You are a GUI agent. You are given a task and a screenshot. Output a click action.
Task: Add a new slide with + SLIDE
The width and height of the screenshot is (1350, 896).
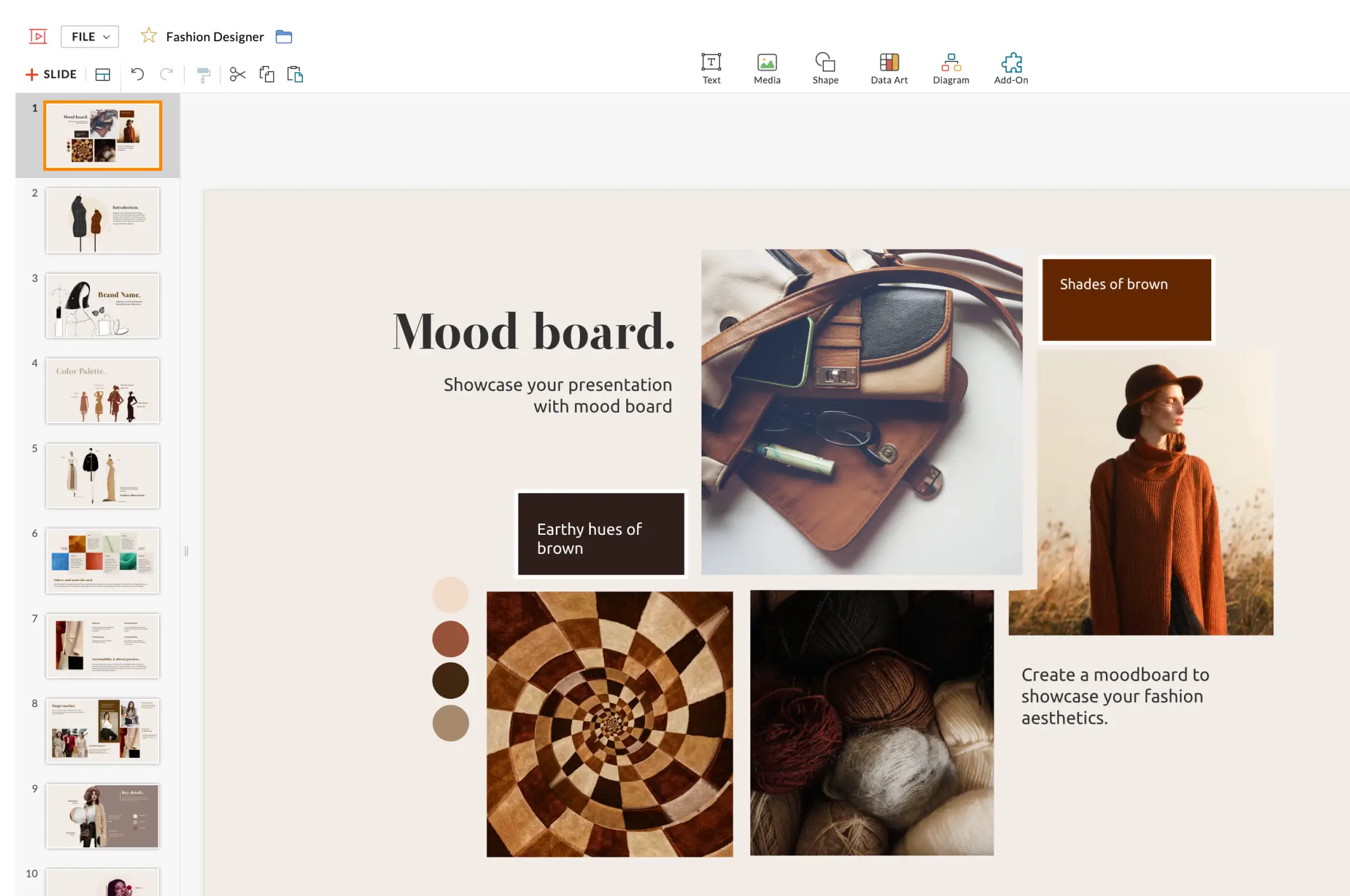(51, 74)
